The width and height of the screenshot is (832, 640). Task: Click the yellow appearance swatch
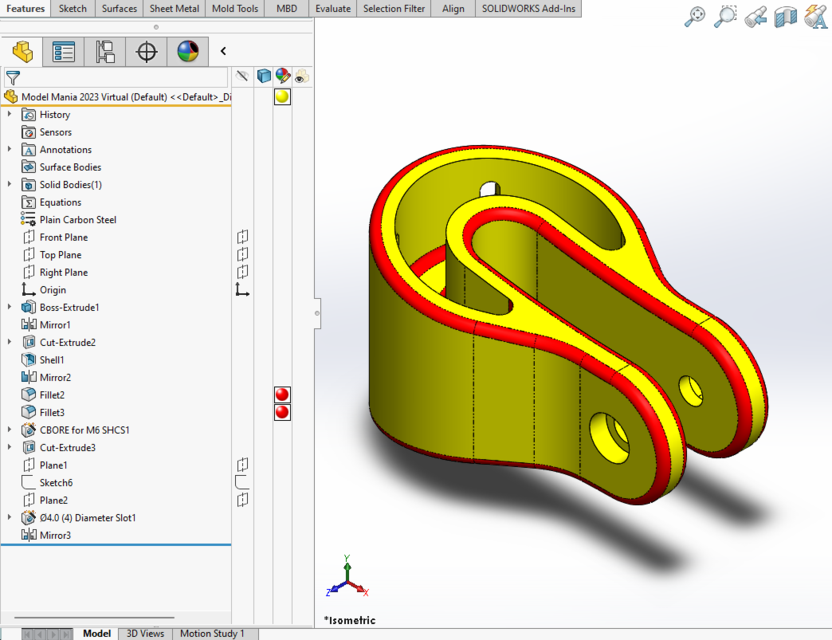click(x=281, y=96)
